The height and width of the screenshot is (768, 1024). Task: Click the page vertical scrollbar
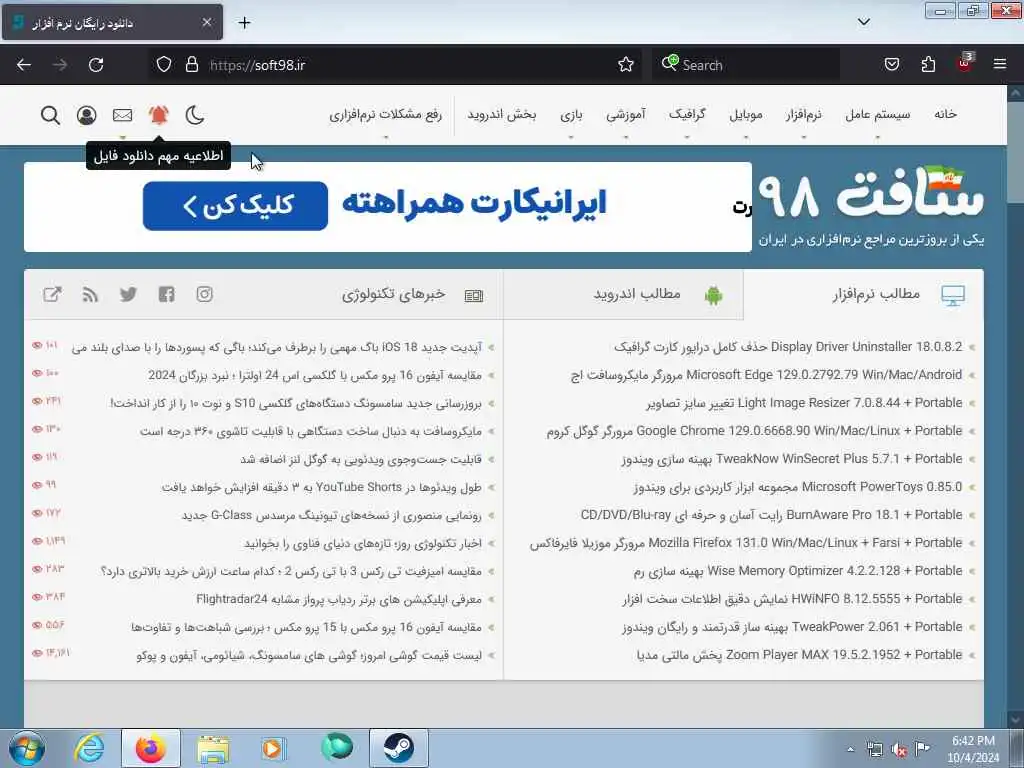pyautogui.click(x=1015, y=405)
